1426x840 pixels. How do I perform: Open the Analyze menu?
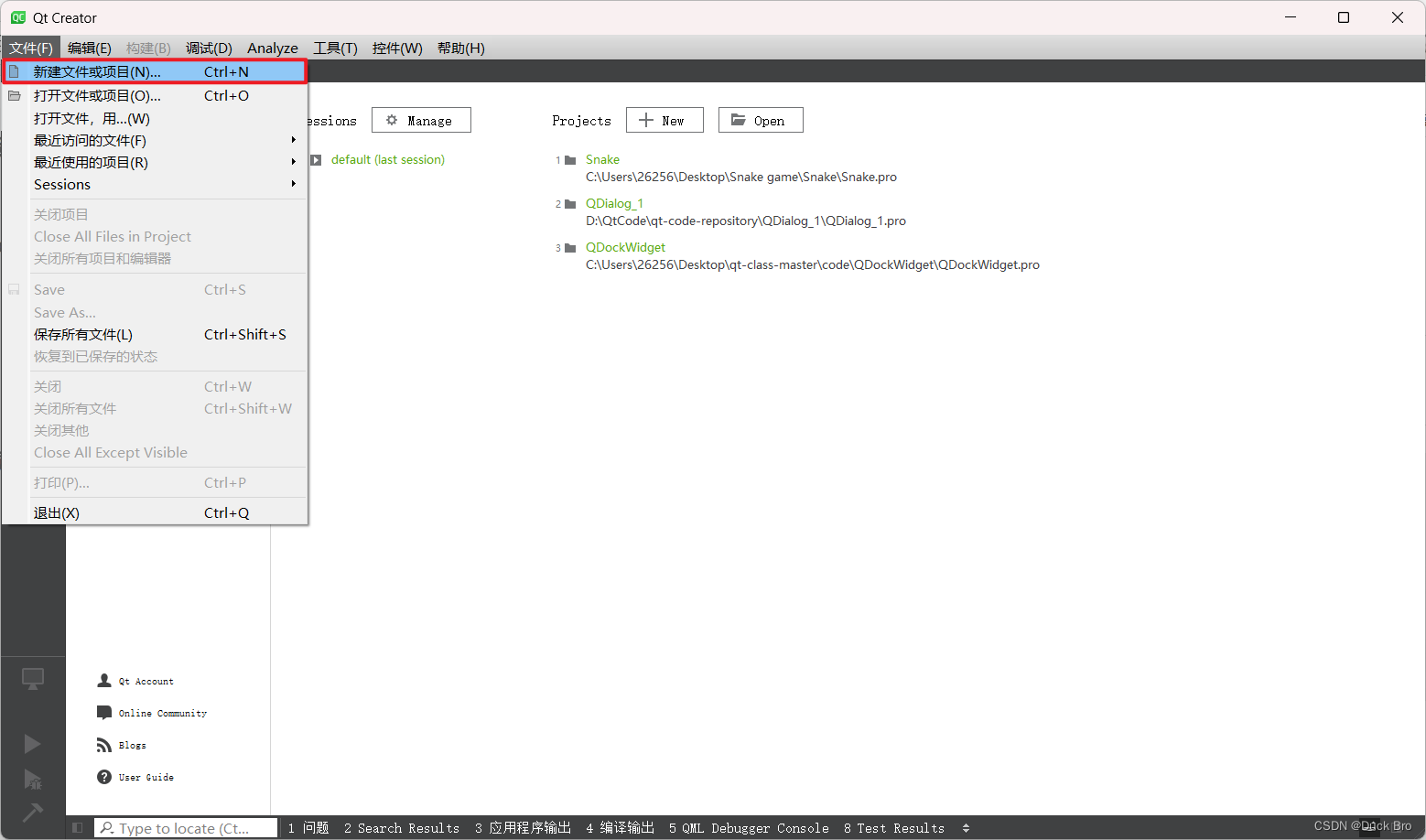tap(273, 48)
